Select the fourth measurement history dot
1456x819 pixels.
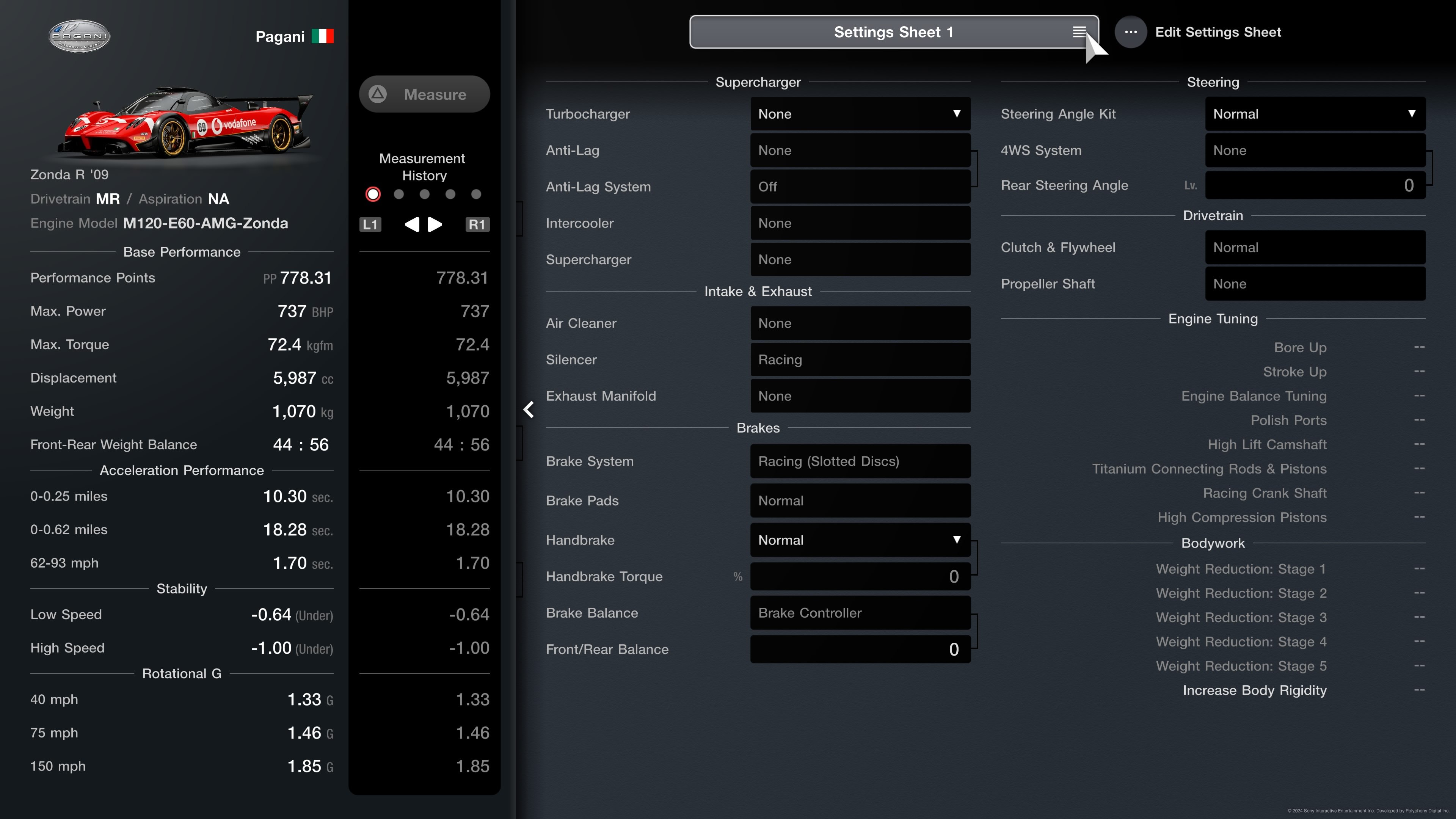point(450,195)
